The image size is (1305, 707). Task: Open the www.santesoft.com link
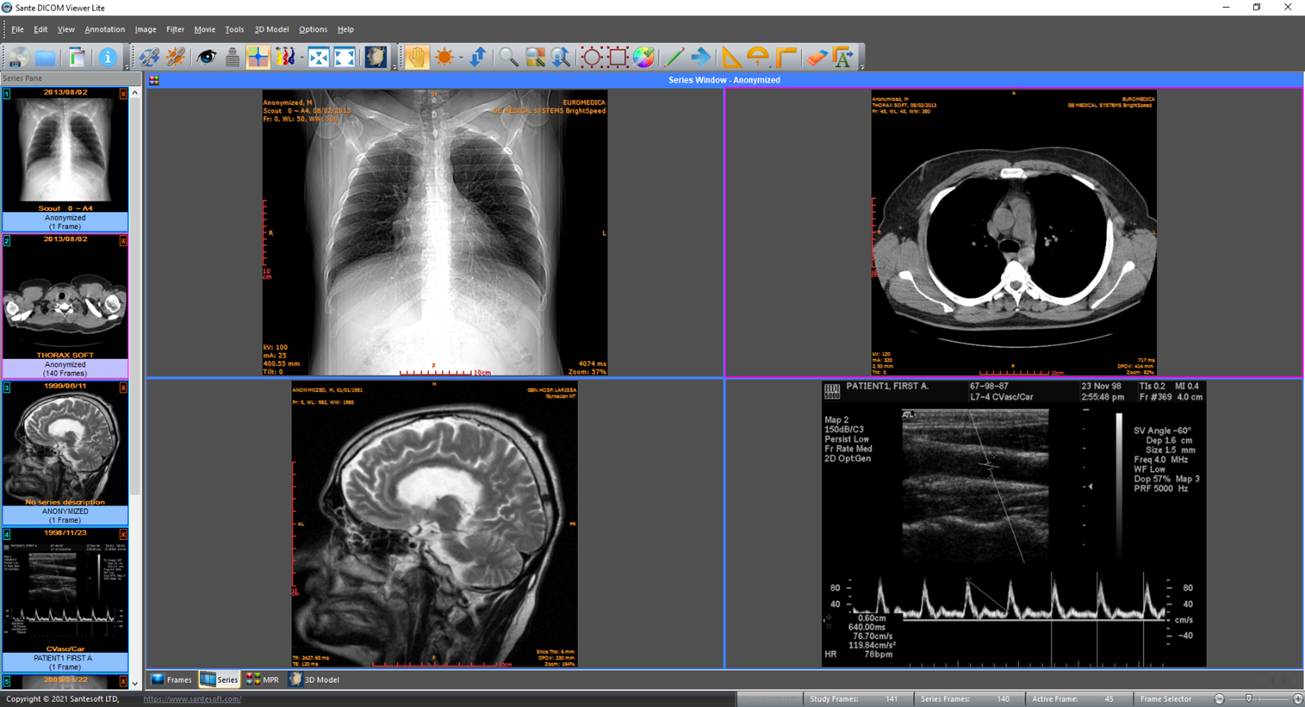point(192,699)
